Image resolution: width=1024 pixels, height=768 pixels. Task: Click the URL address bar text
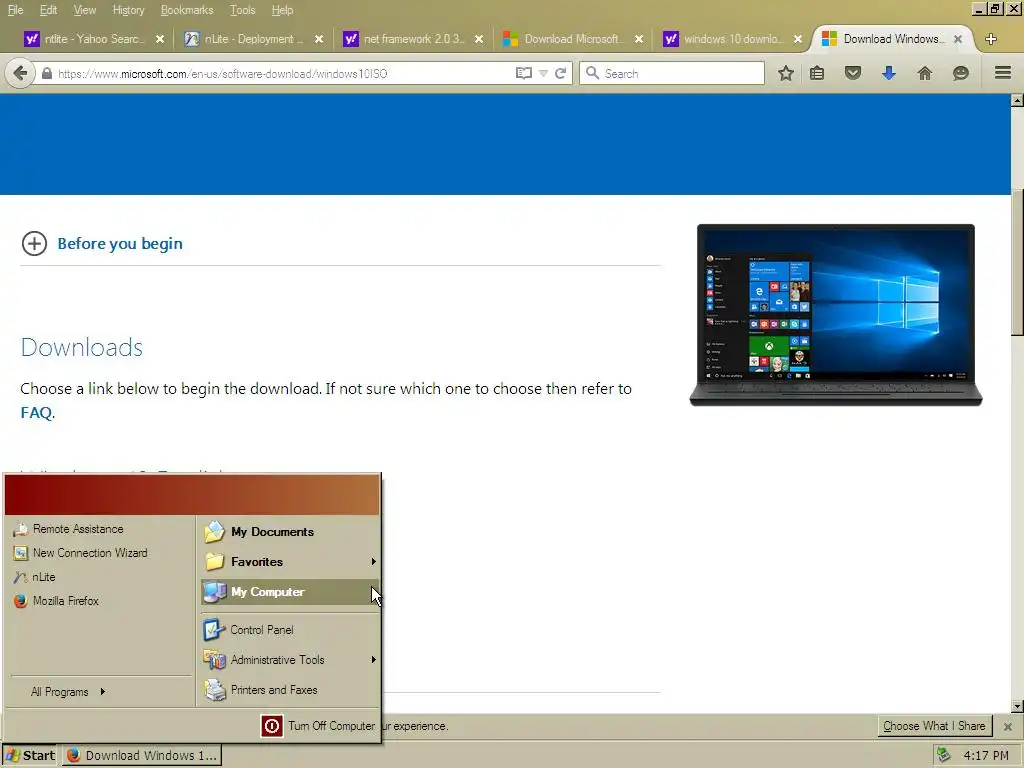click(x=222, y=74)
